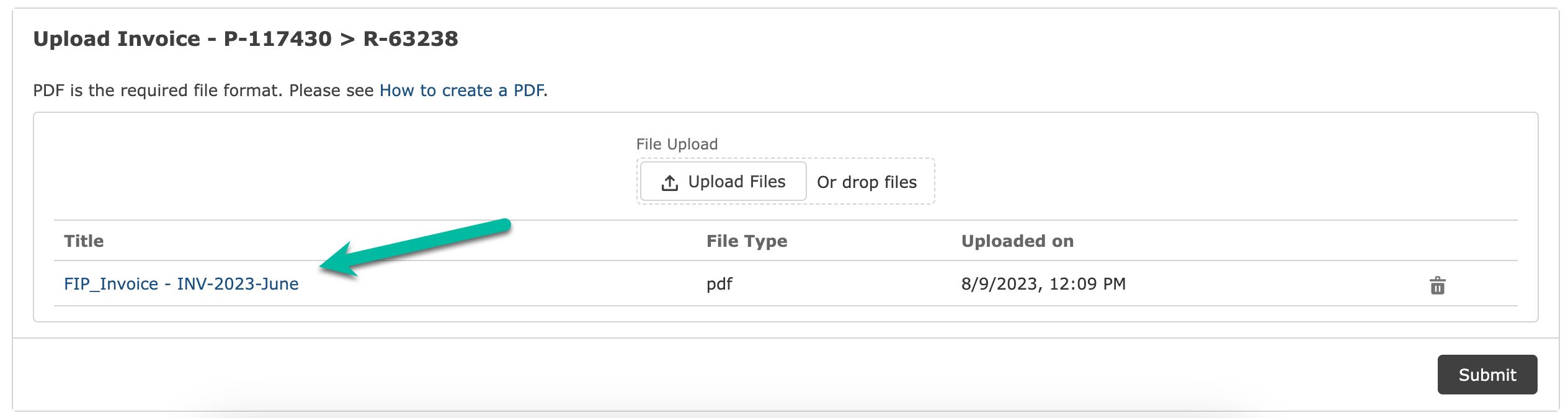Click the 'PDF is the required file format' text

tap(158, 91)
